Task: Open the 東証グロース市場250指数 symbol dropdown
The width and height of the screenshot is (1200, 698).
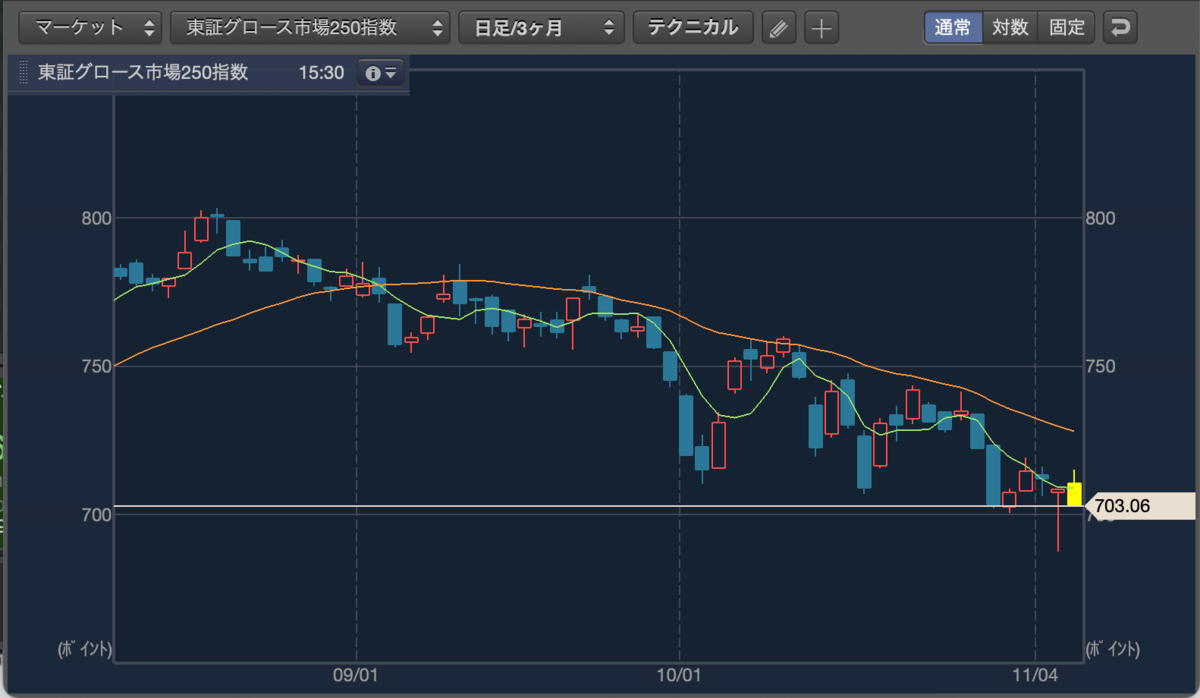Action: [x=310, y=27]
